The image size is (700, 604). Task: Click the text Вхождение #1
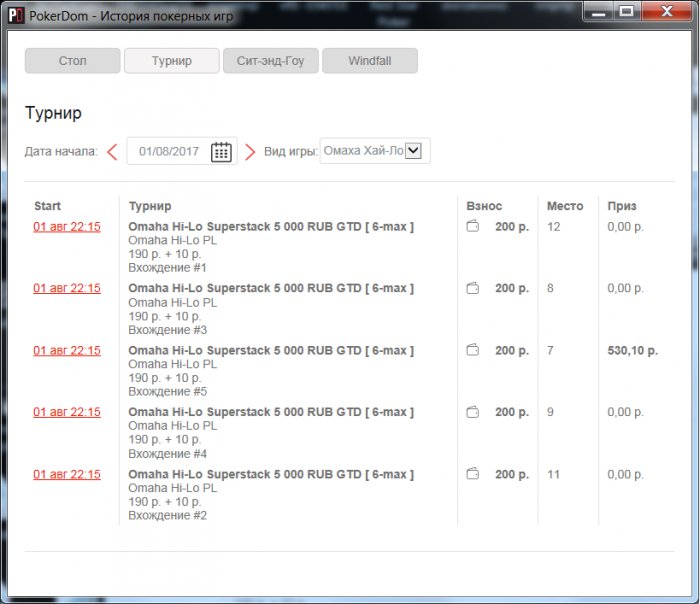(167, 268)
